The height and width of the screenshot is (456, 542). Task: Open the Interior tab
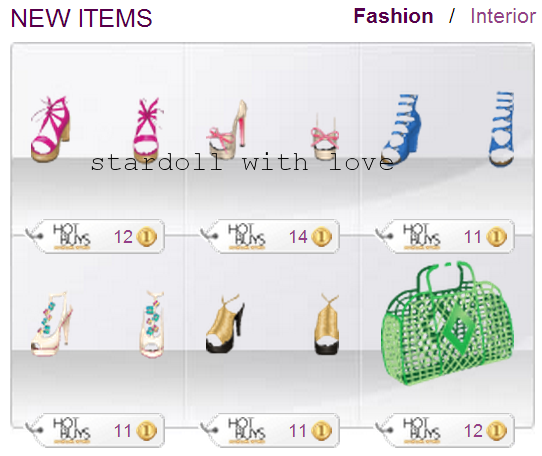point(503,16)
